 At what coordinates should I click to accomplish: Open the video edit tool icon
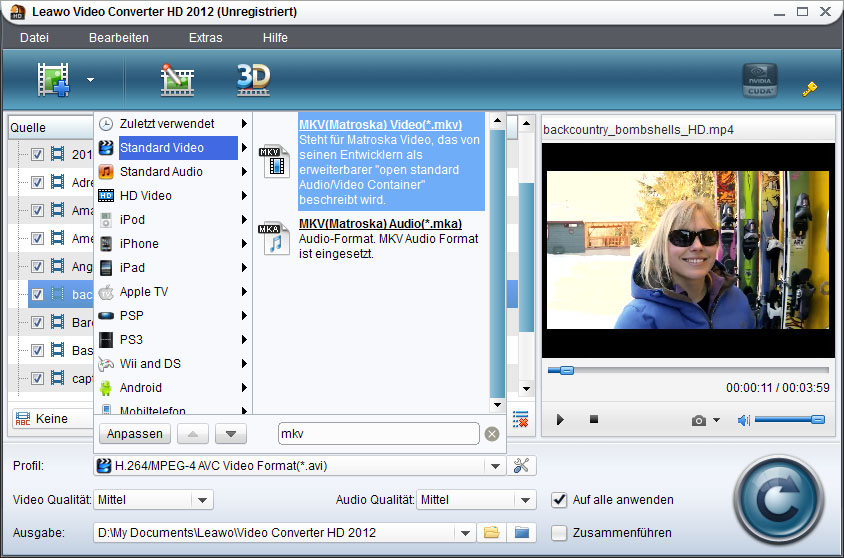tap(177, 80)
